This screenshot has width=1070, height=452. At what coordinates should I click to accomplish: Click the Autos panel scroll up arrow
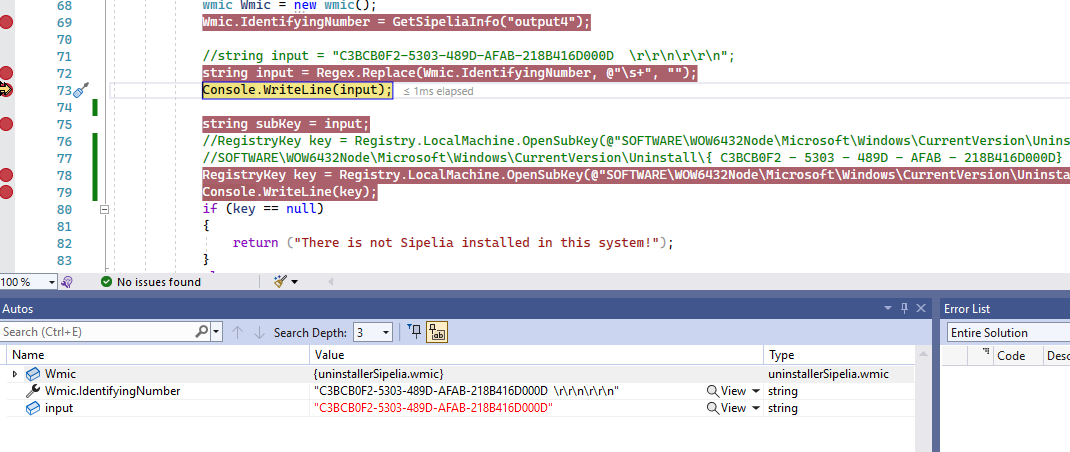click(x=923, y=355)
